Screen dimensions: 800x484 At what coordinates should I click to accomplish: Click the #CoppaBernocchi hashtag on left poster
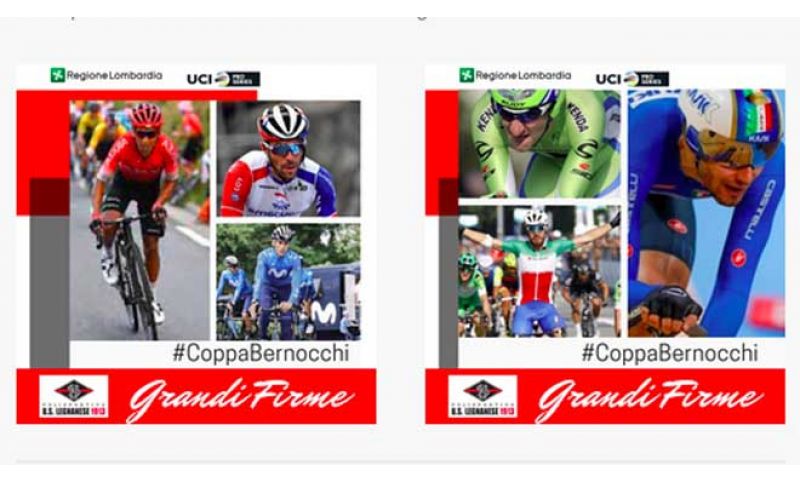(261, 353)
